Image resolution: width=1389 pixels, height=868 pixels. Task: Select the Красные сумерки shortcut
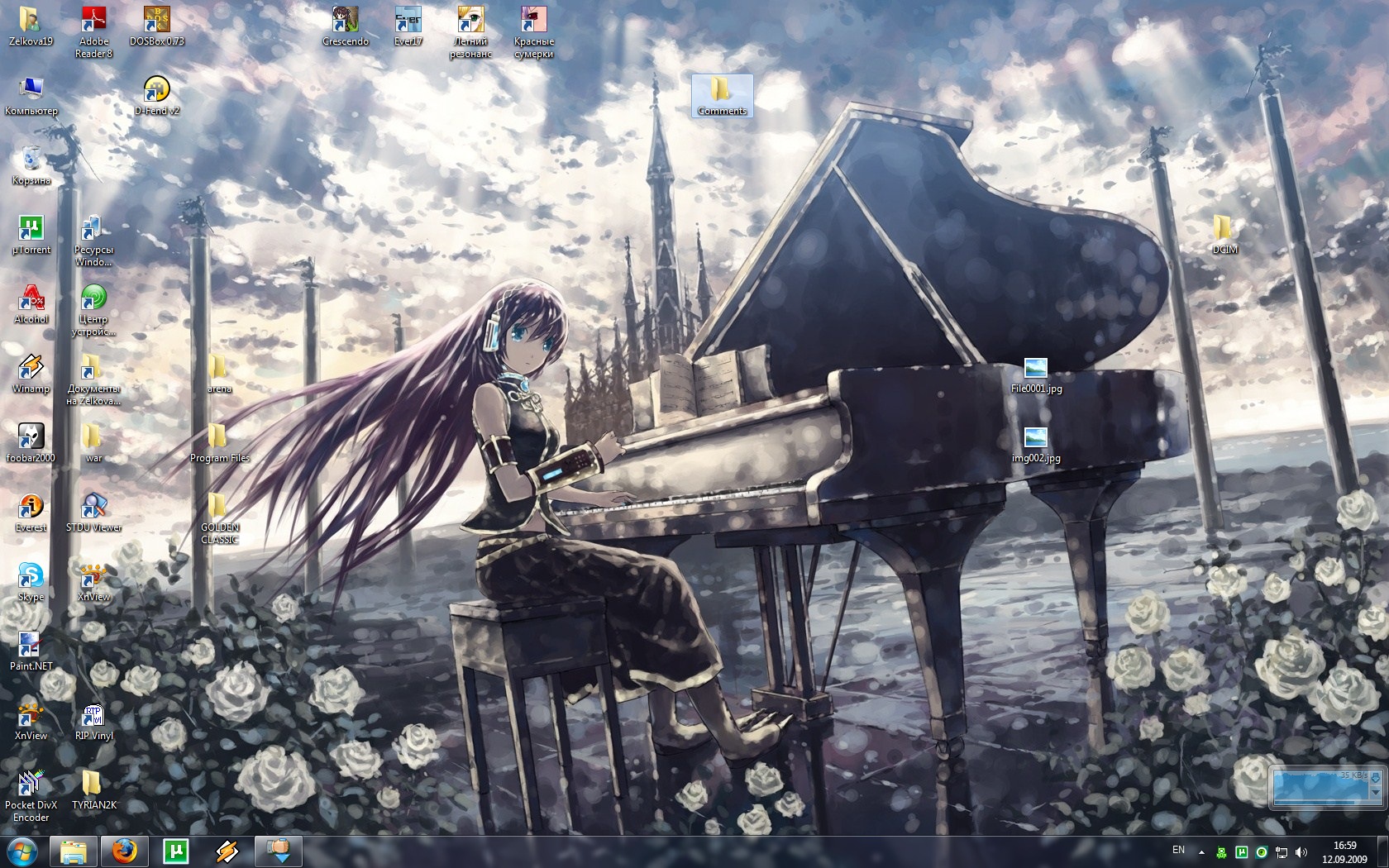533,31
